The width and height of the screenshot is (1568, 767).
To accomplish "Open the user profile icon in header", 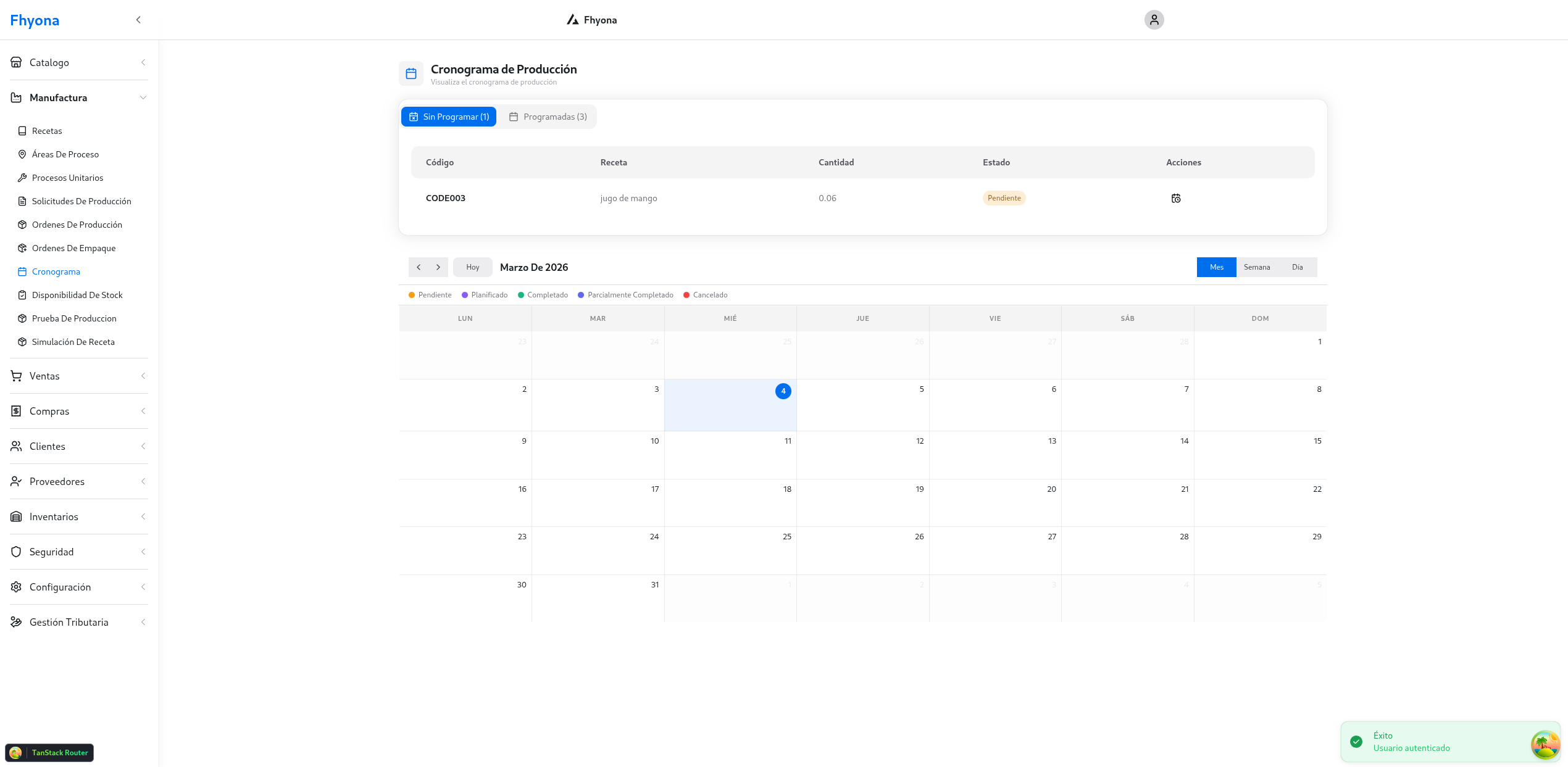I will tap(1154, 20).
